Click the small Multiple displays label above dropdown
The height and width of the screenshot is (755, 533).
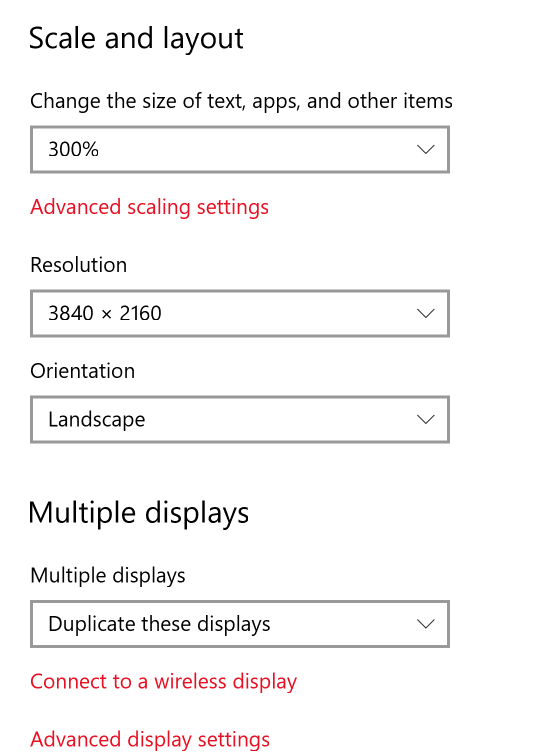(x=108, y=576)
